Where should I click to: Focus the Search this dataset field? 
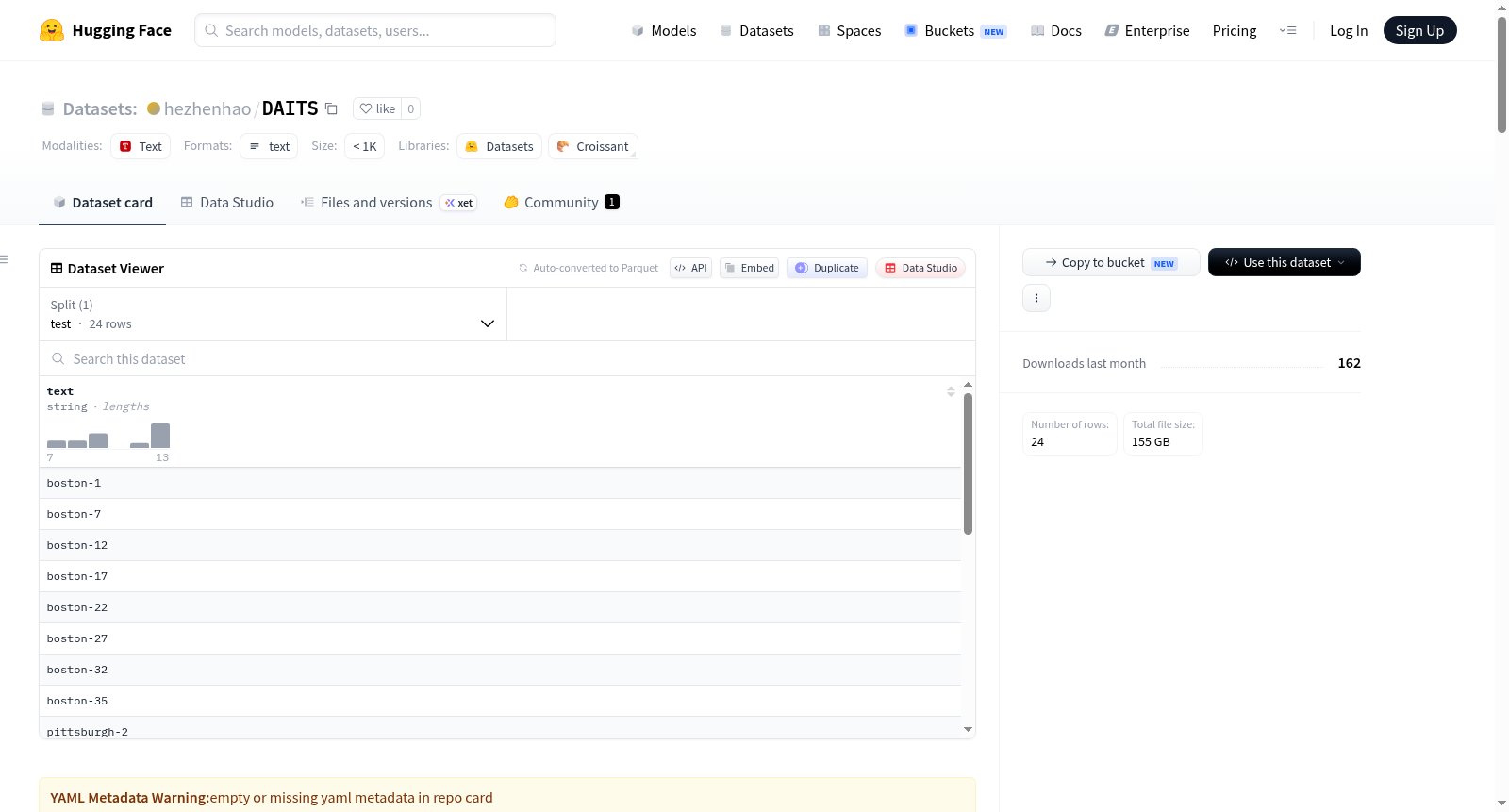pyautogui.click(x=507, y=358)
